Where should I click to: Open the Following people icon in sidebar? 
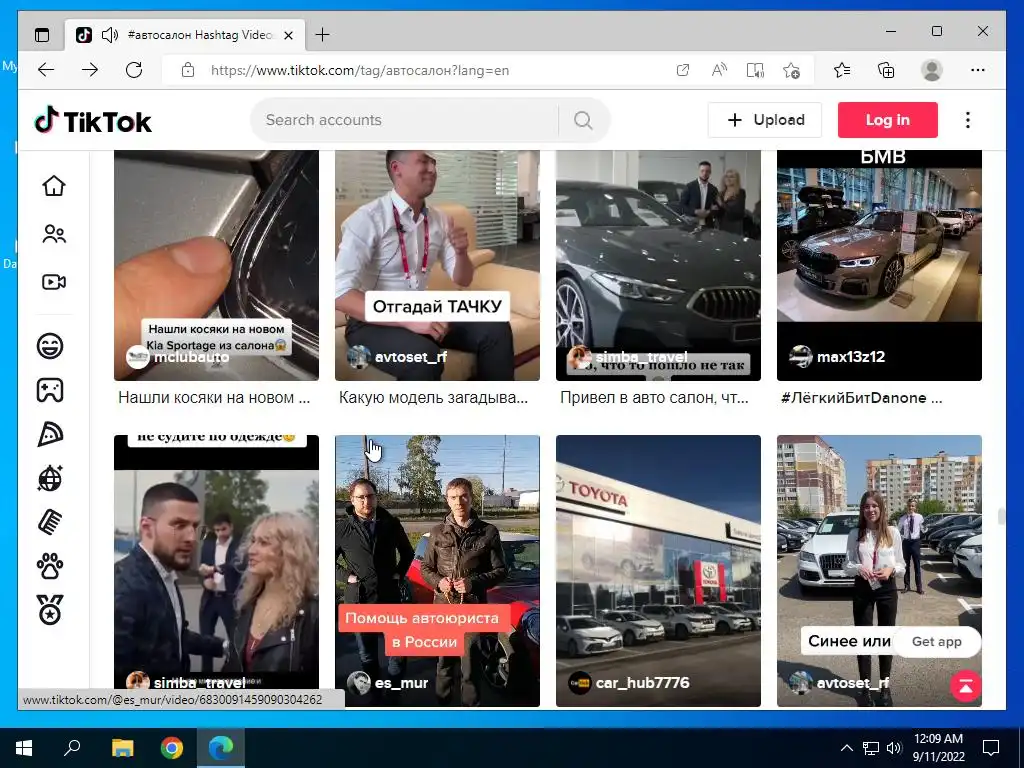click(x=54, y=234)
